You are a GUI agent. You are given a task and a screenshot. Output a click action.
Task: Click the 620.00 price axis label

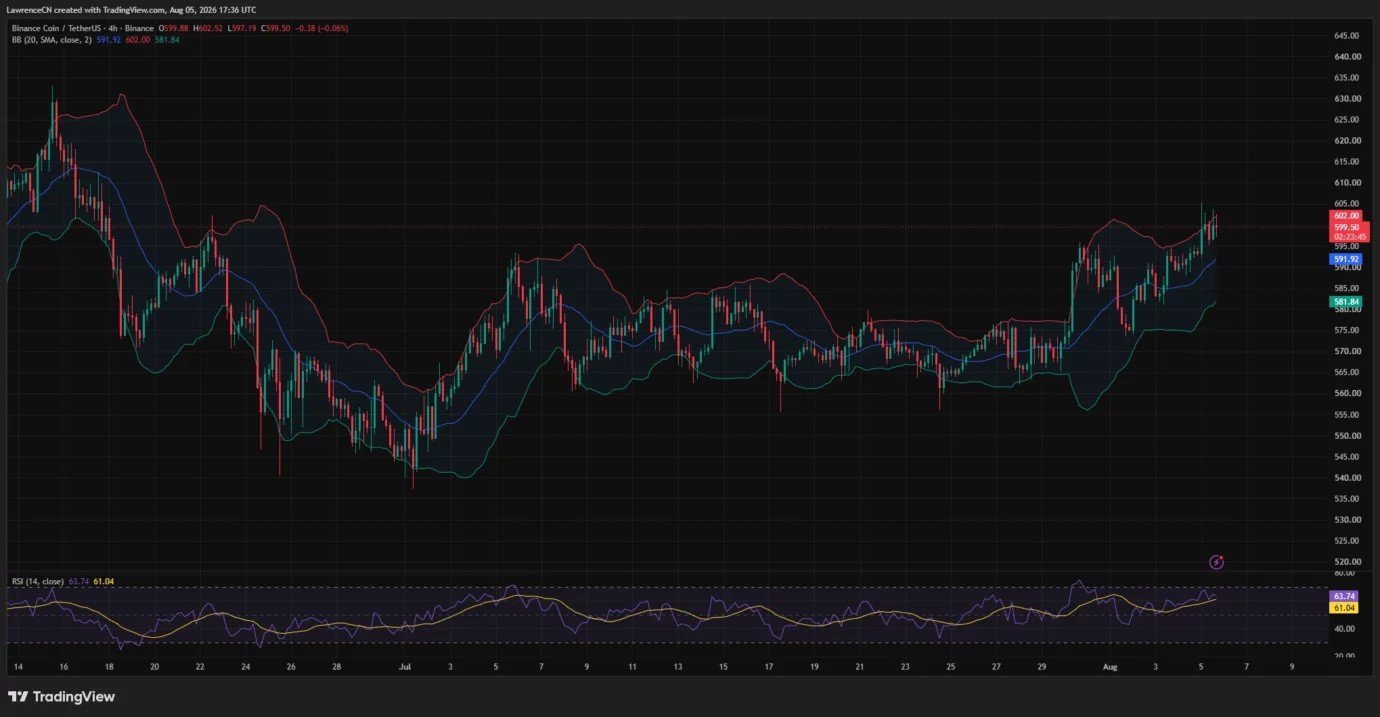click(1346, 140)
